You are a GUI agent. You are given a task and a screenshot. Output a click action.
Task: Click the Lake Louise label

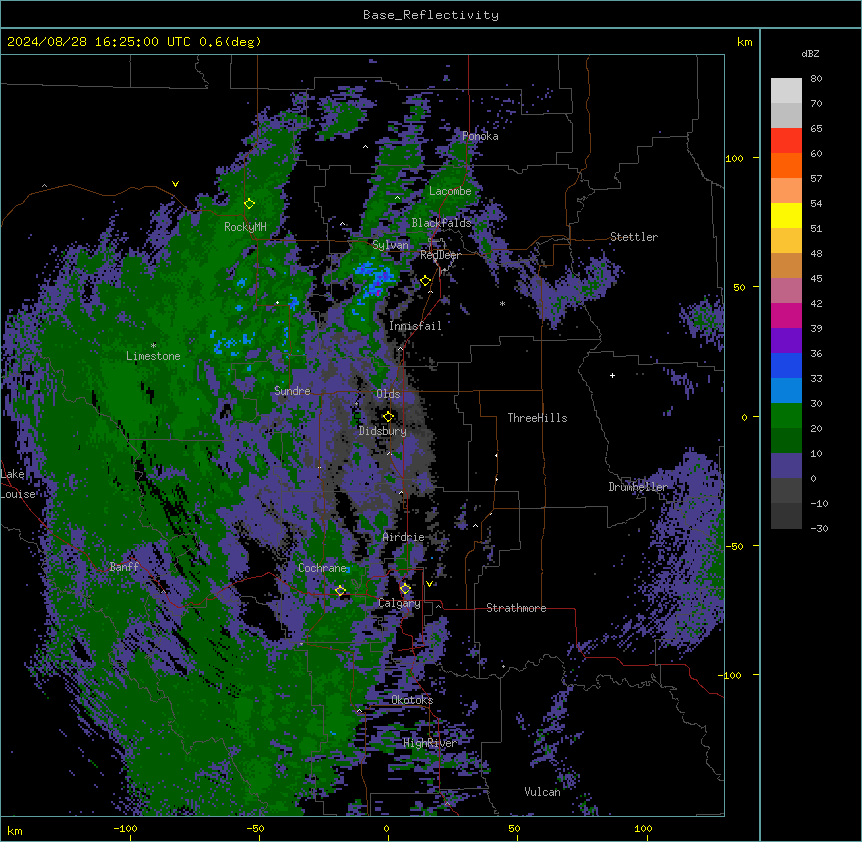pos(18,484)
